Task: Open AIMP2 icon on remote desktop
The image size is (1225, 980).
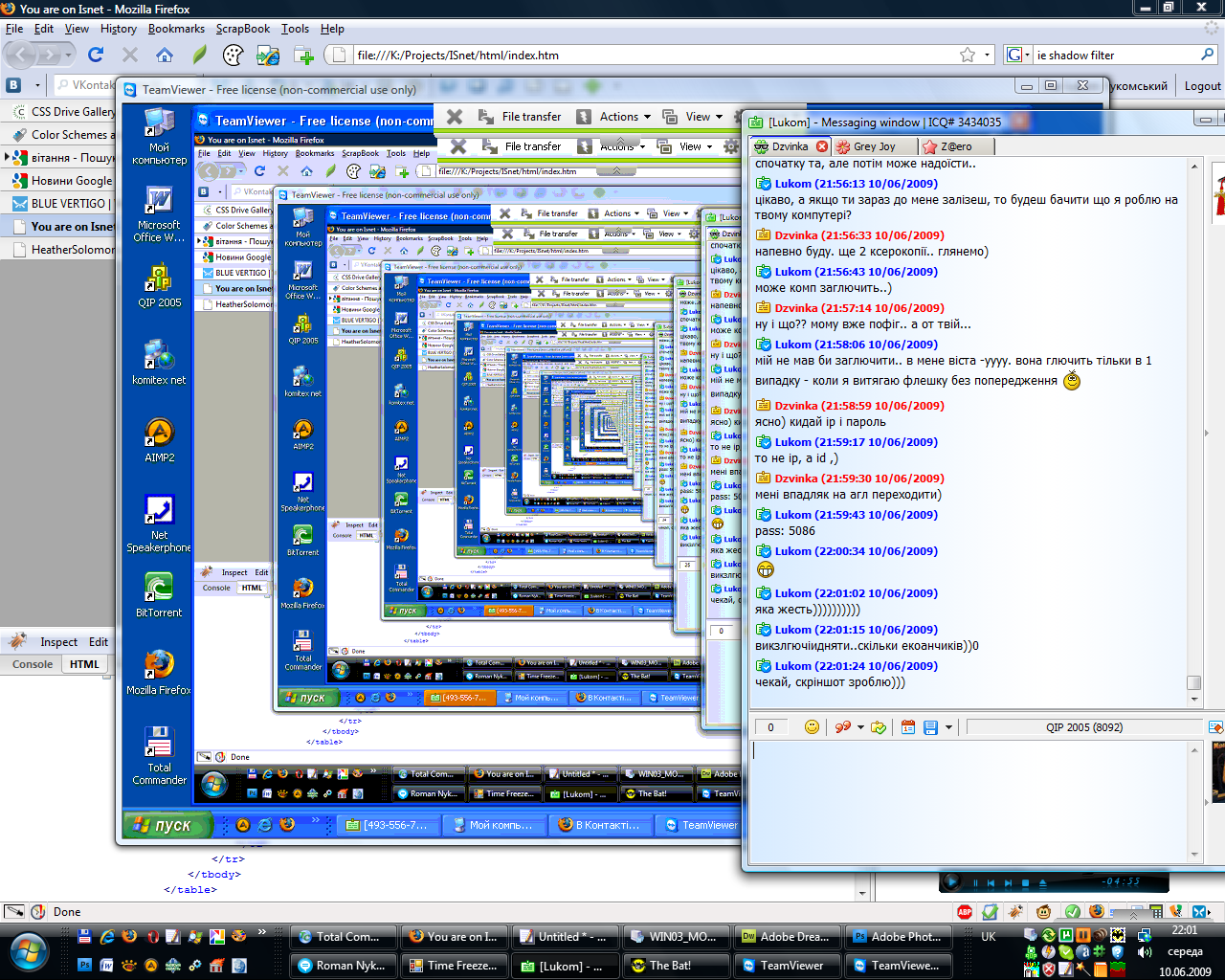Action: click(x=159, y=440)
